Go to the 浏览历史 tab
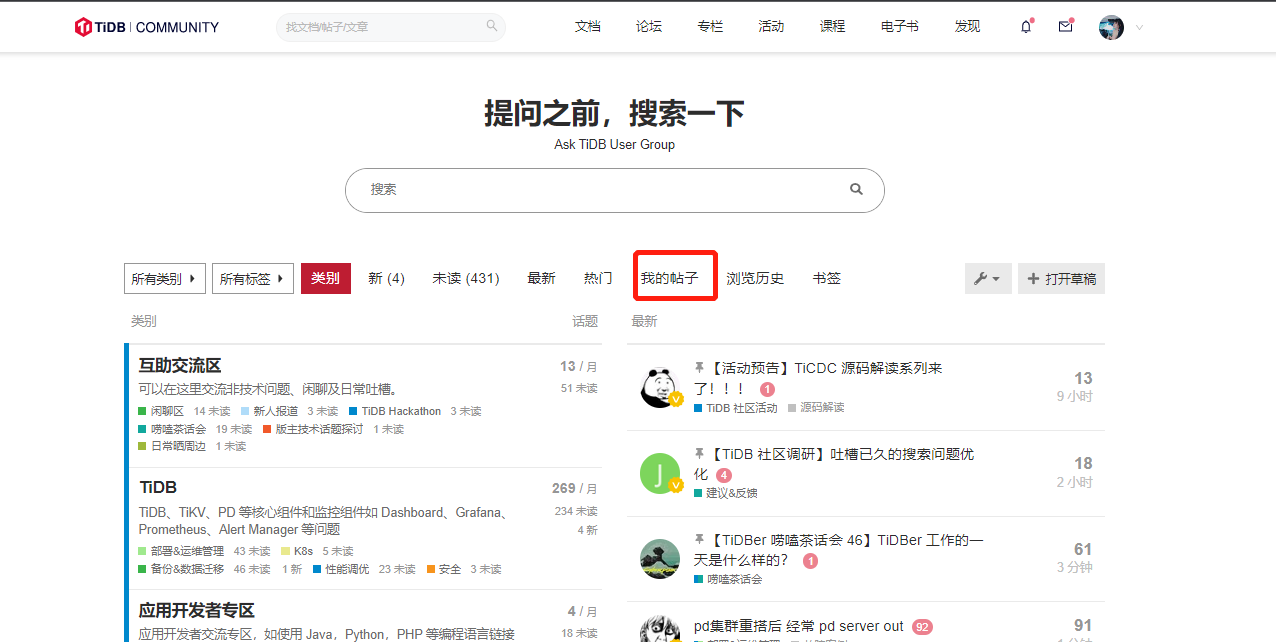Image resolution: width=1276 pixels, height=642 pixels. 755,279
